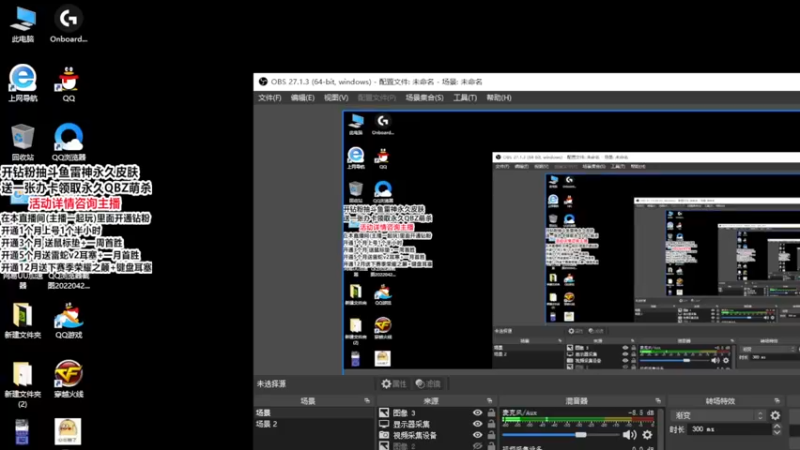Click the OBS 27.1.3 title bar
This screenshot has height=450, width=800.
(x=527, y=82)
